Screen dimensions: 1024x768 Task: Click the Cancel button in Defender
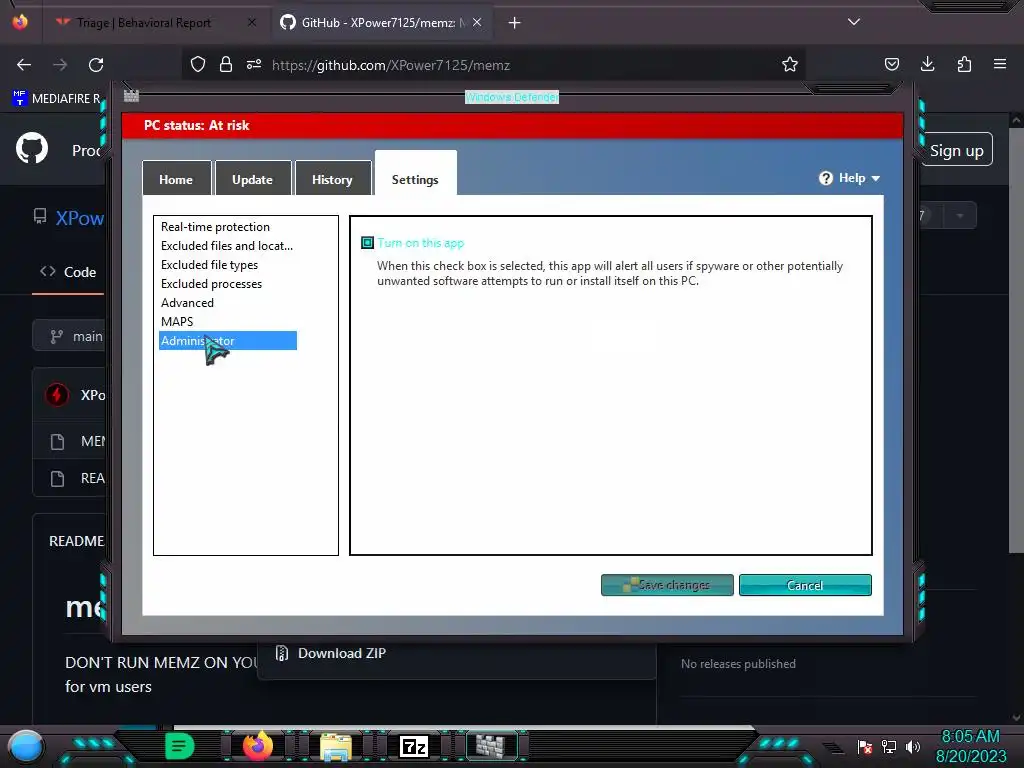pyautogui.click(x=805, y=585)
